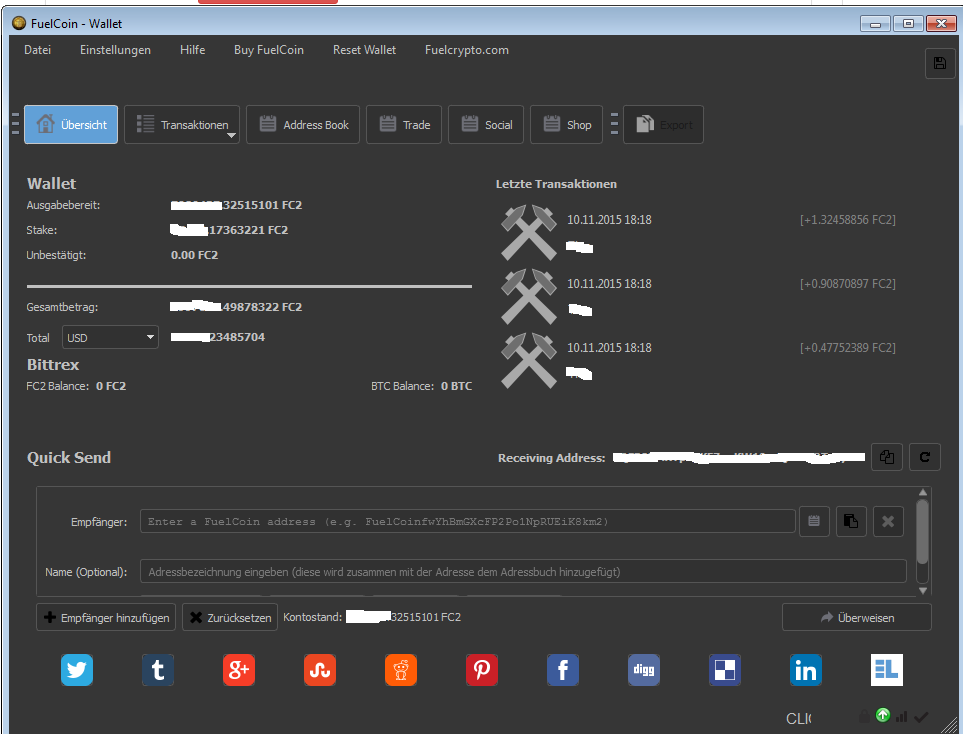Open the Einstellungen menu
This screenshot has height=734, width=963.
pyautogui.click(x=115, y=50)
